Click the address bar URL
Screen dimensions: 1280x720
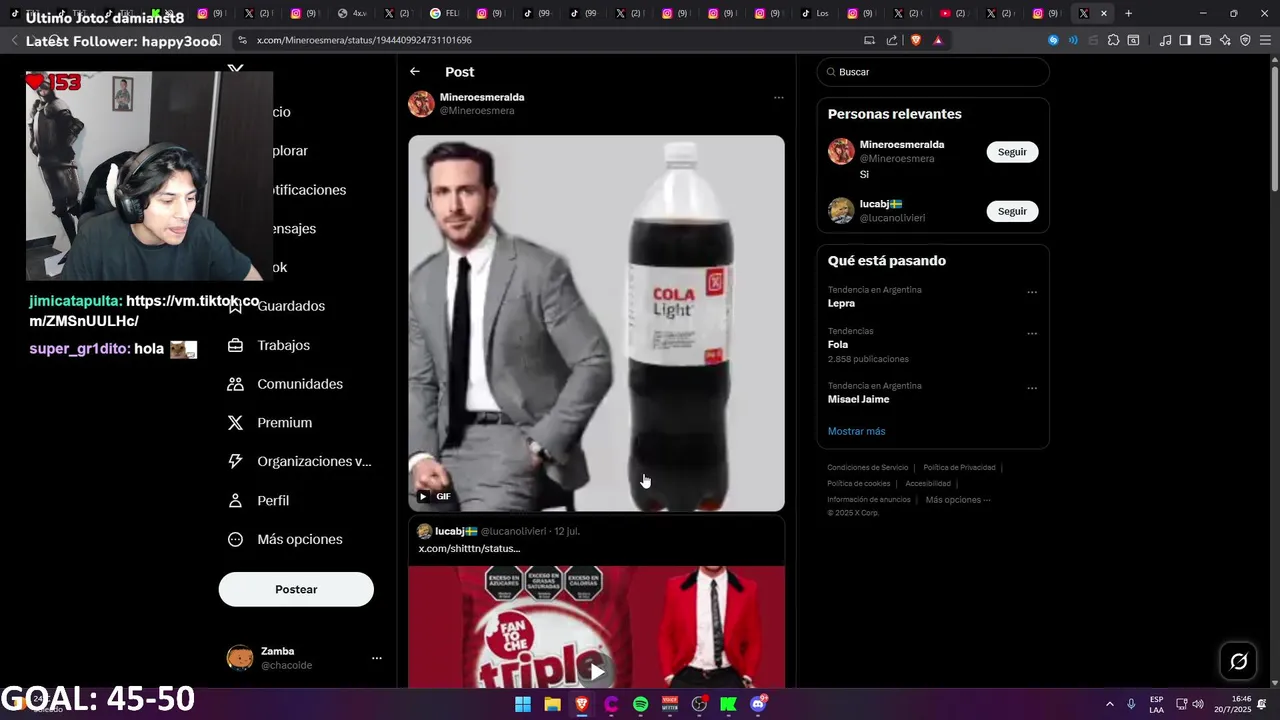364,40
